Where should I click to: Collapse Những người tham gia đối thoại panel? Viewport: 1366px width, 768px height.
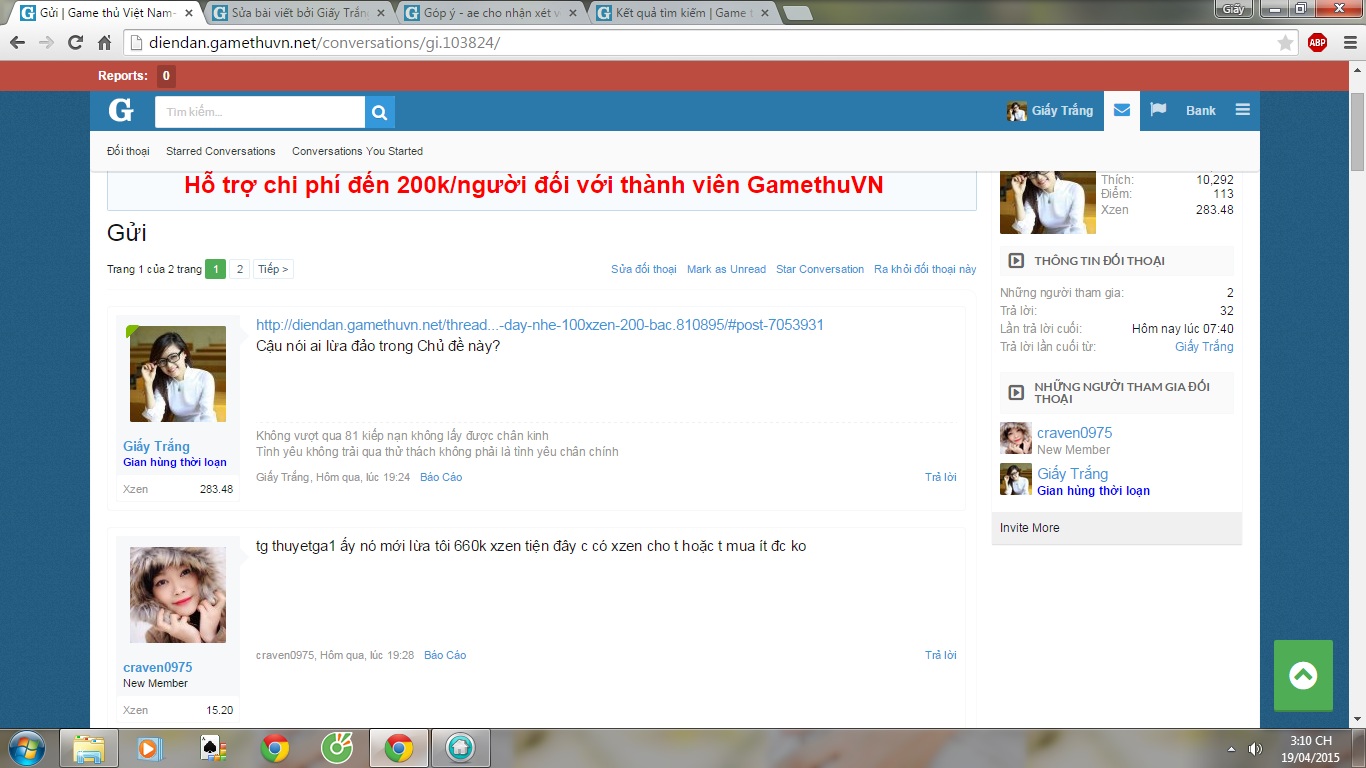point(1016,392)
